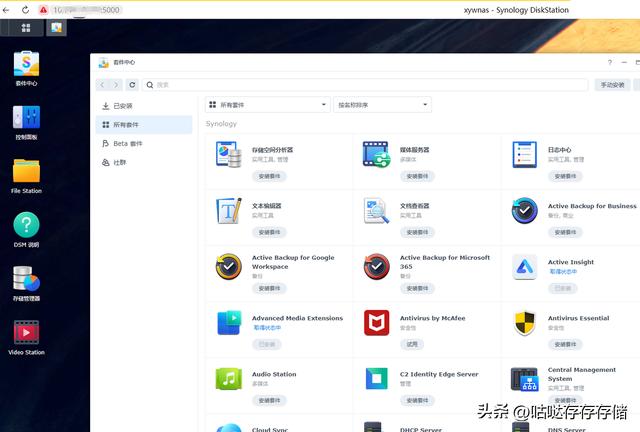Open Audio Station package icon
This screenshot has width=640, height=432.
pos(229,379)
